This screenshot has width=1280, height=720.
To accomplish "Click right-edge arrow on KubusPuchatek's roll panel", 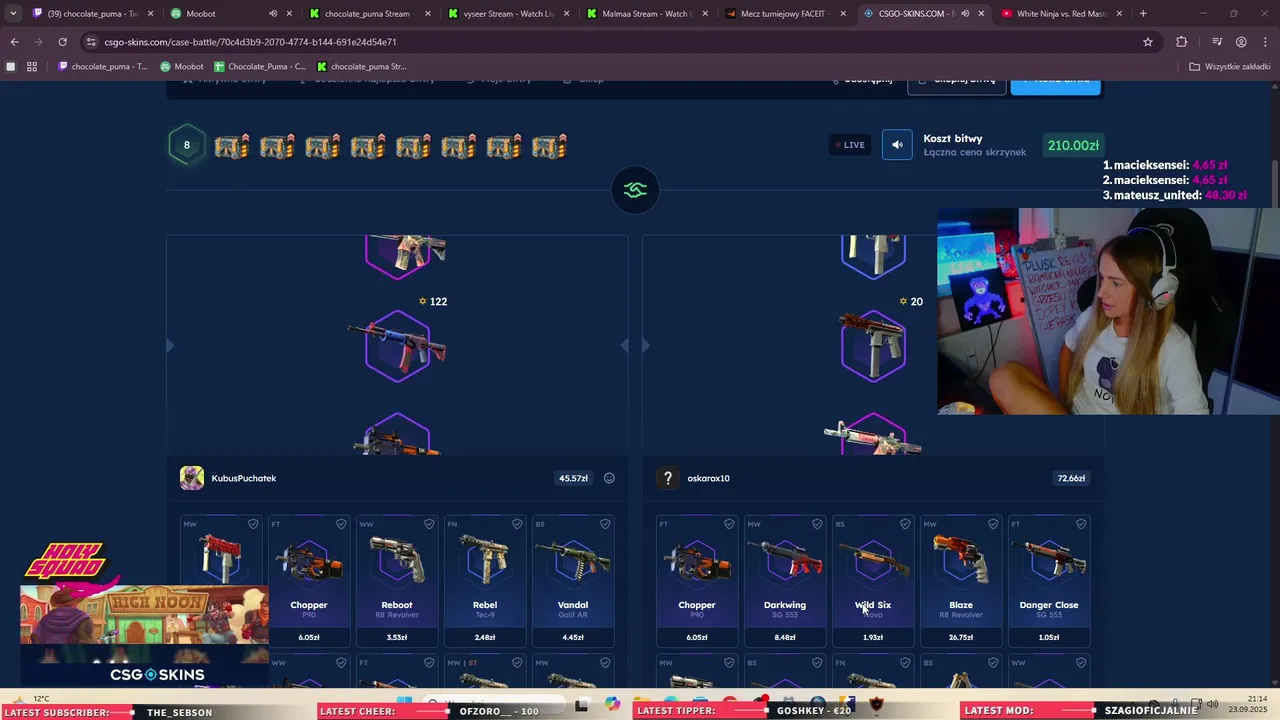I will (x=624, y=346).
